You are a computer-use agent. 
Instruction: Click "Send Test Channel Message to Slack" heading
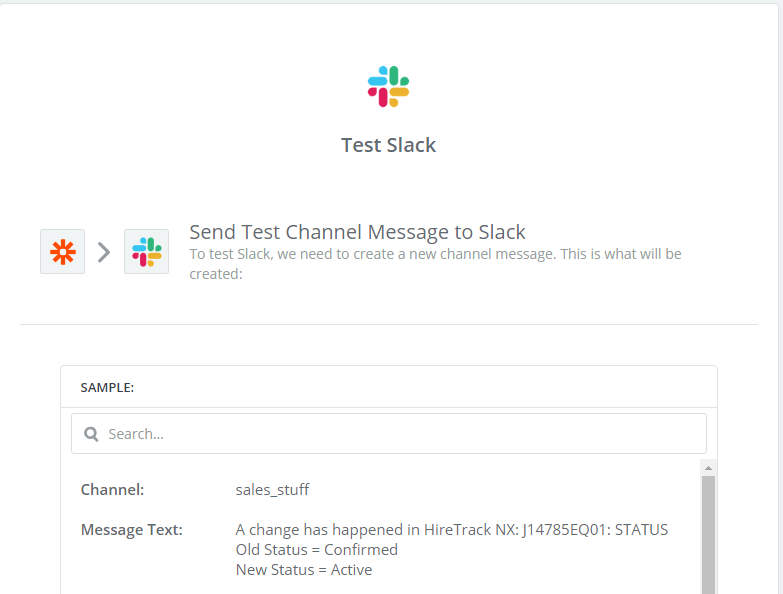click(x=357, y=232)
